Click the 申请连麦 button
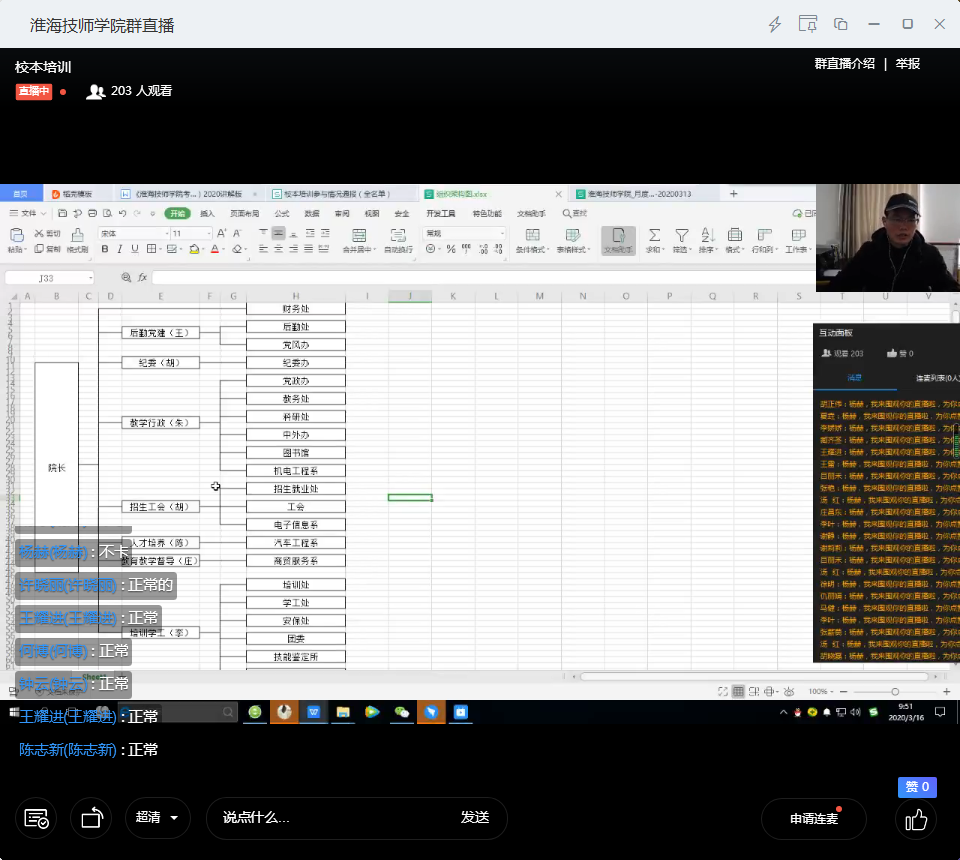This screenshot has height=860, width=960. click(x=813, y=819)
